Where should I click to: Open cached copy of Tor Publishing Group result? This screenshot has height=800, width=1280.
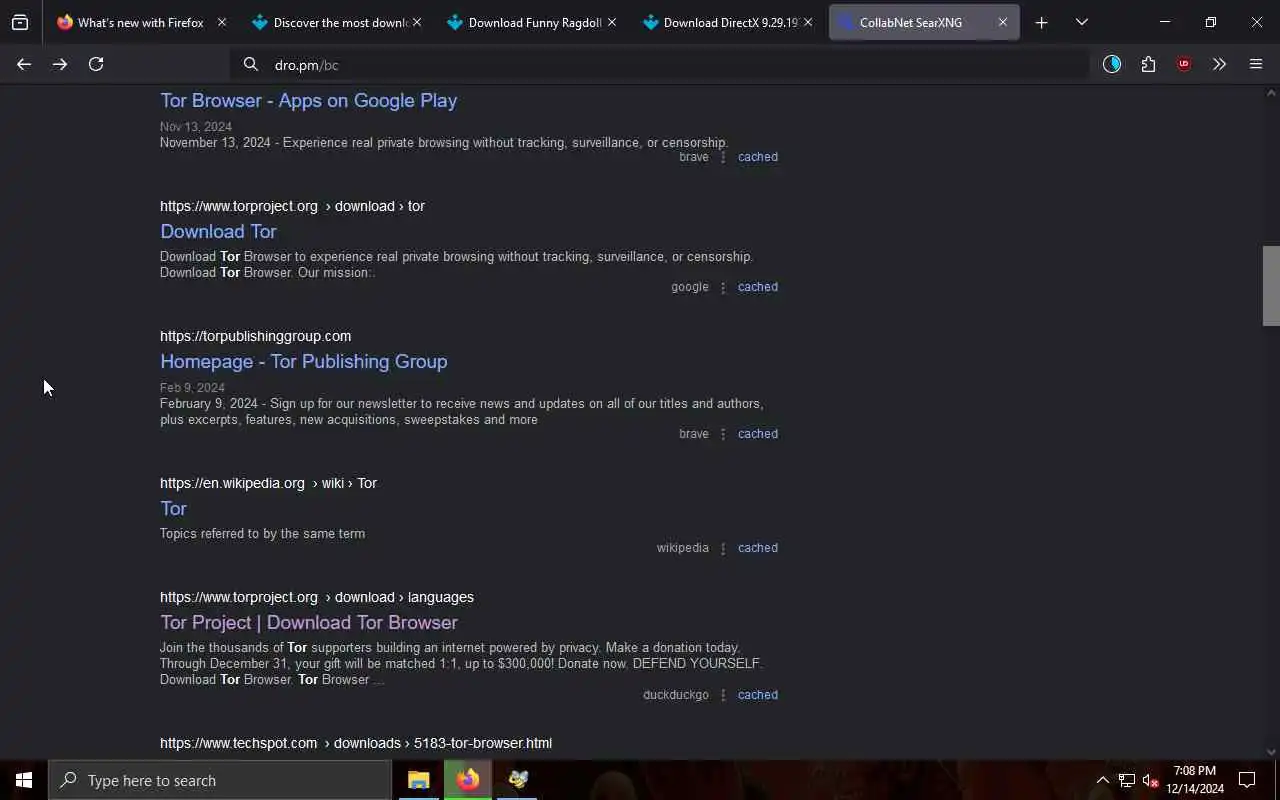click(757, 434)
